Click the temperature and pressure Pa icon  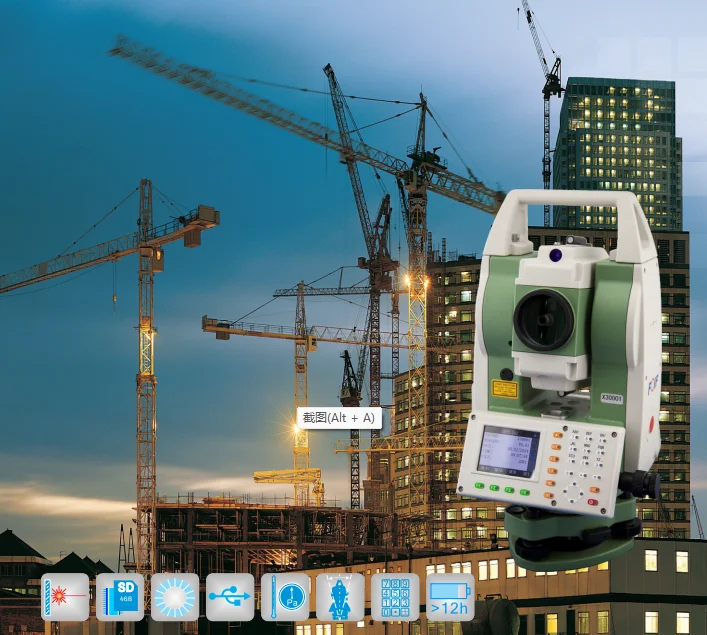click(285, 597)
